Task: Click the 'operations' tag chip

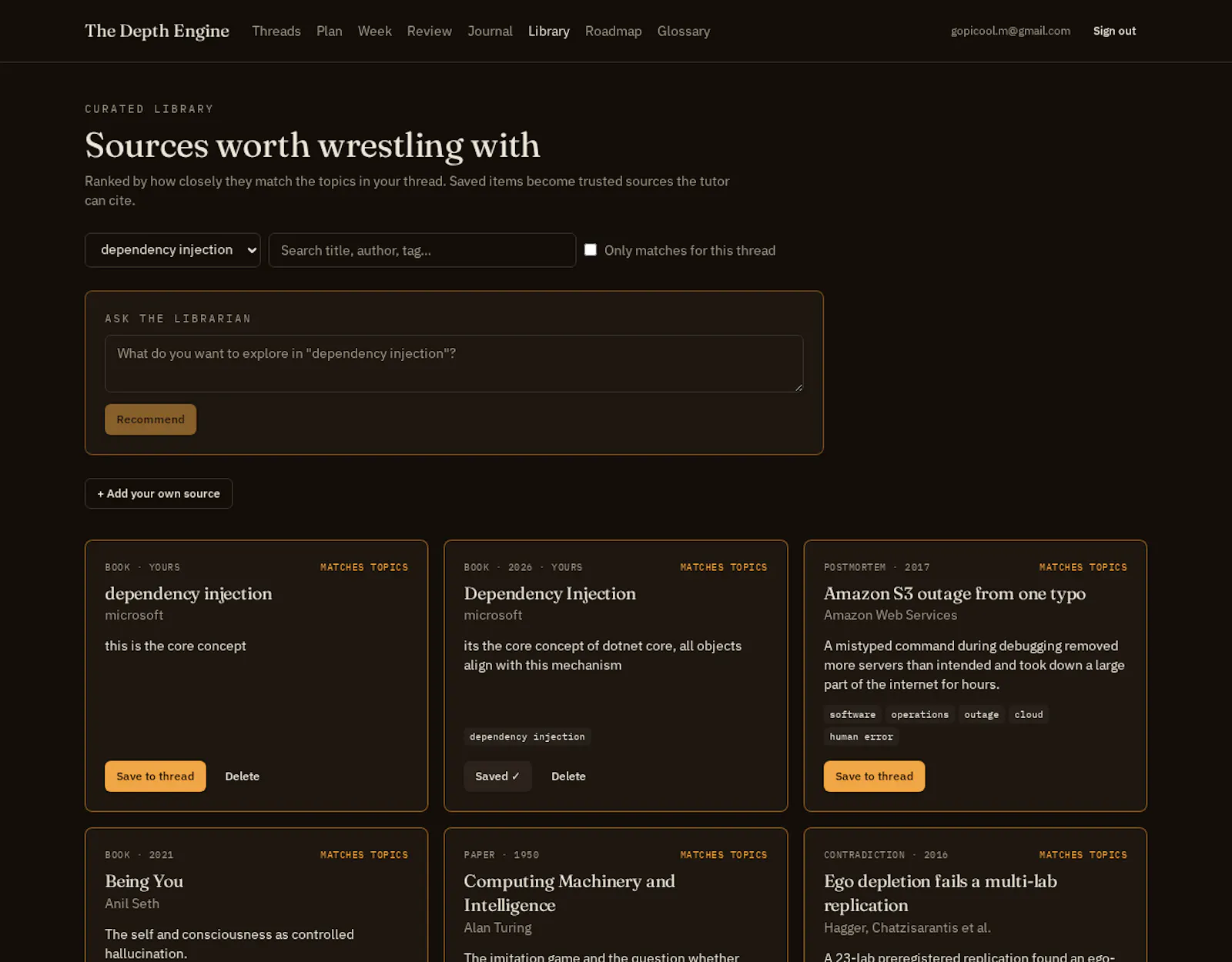Action: [920, 714]
